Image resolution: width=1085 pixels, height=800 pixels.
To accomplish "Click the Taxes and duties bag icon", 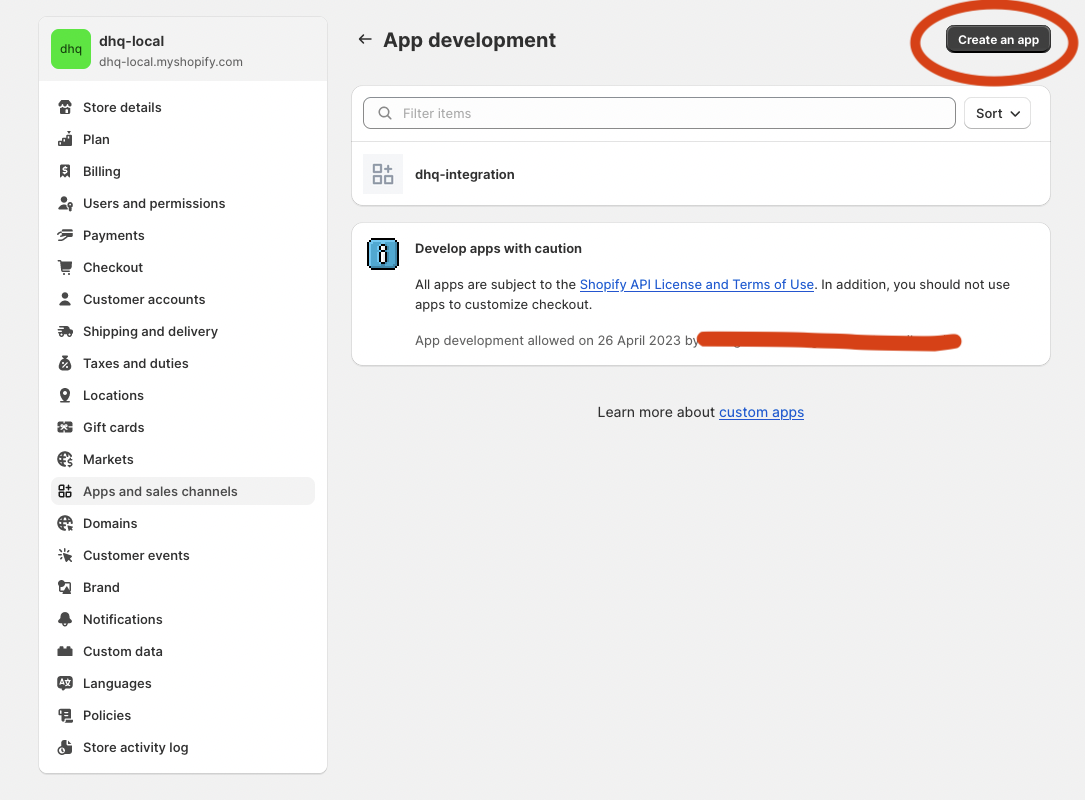I will (x=65, y=363).
